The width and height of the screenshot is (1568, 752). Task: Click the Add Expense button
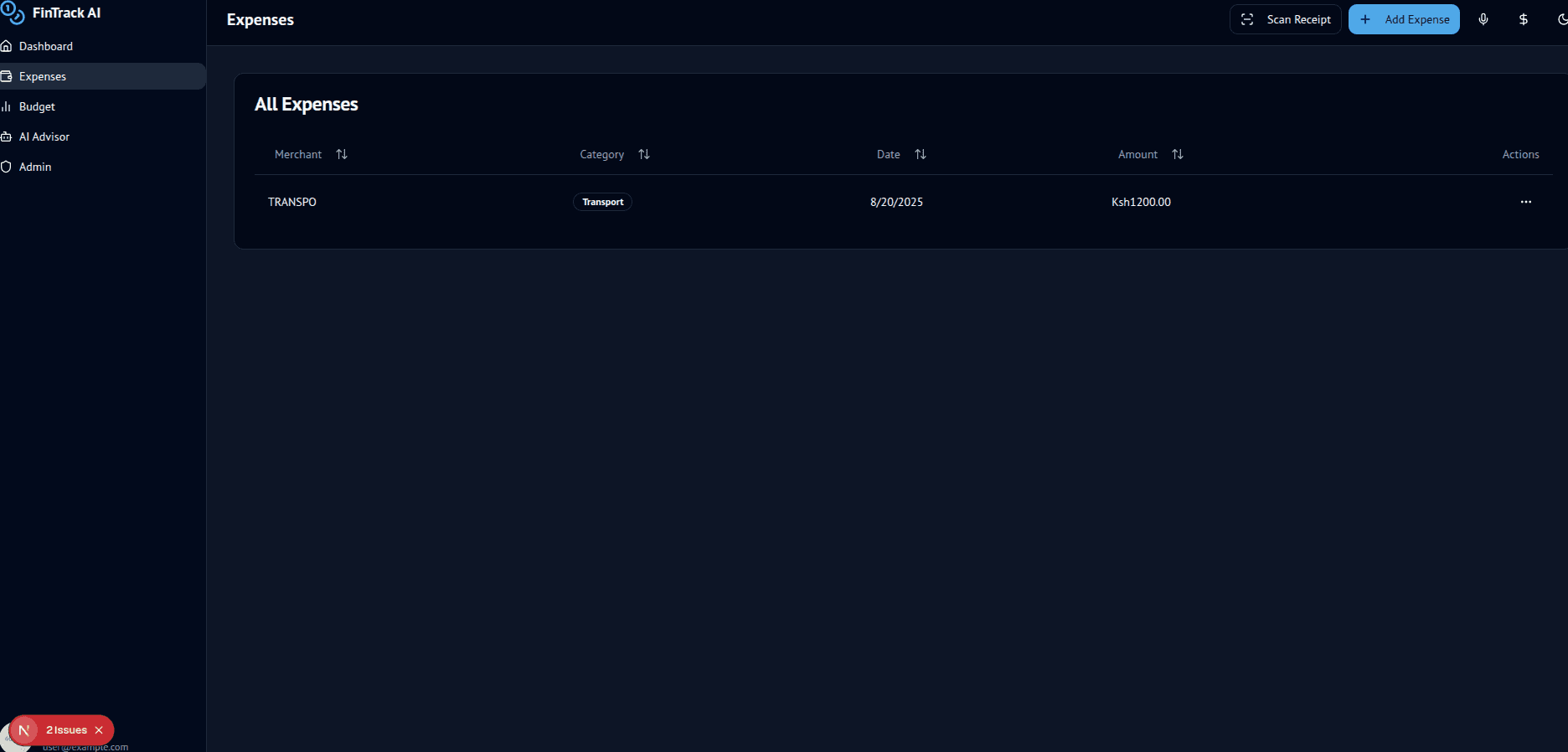coord(1404,19)
